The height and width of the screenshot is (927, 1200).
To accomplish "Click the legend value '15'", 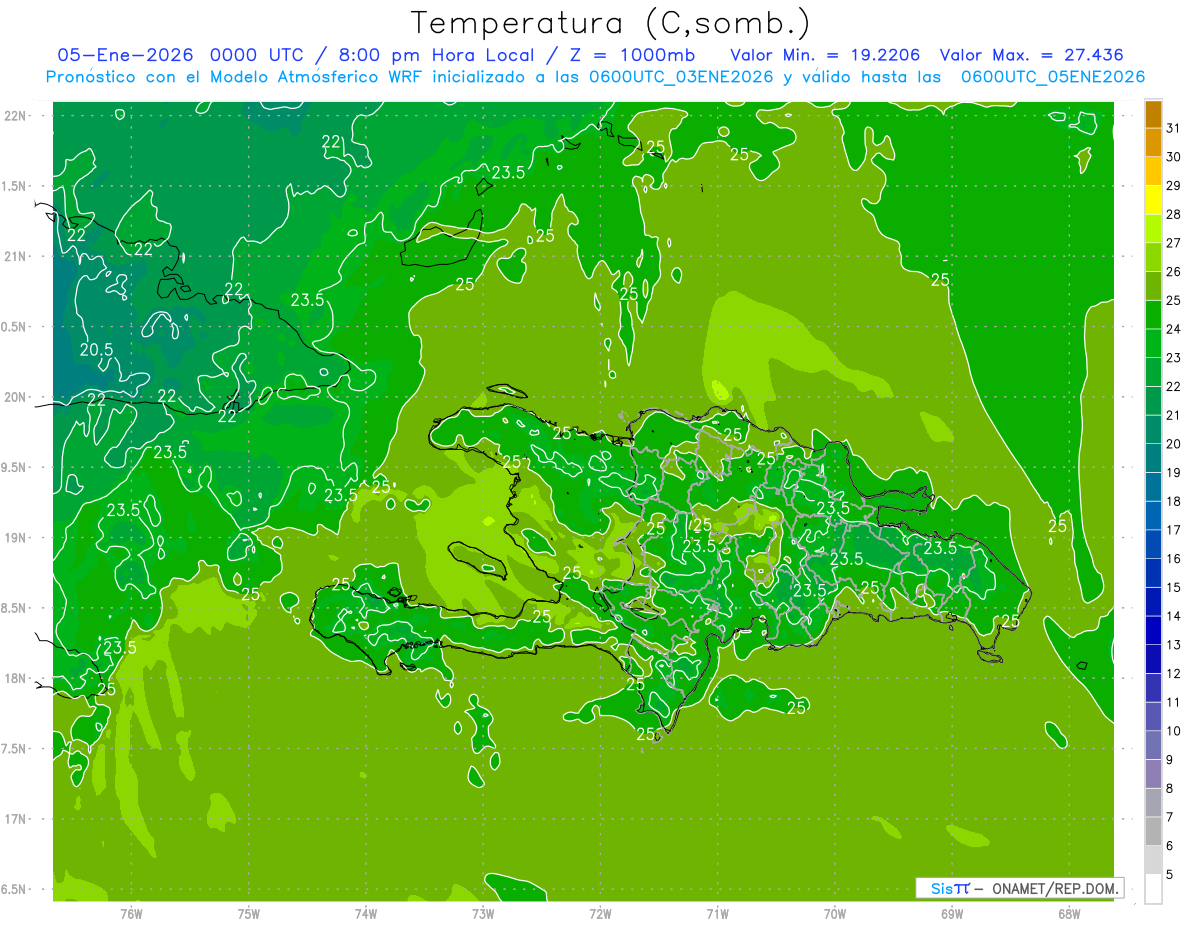I will (x=1174, y=587).
